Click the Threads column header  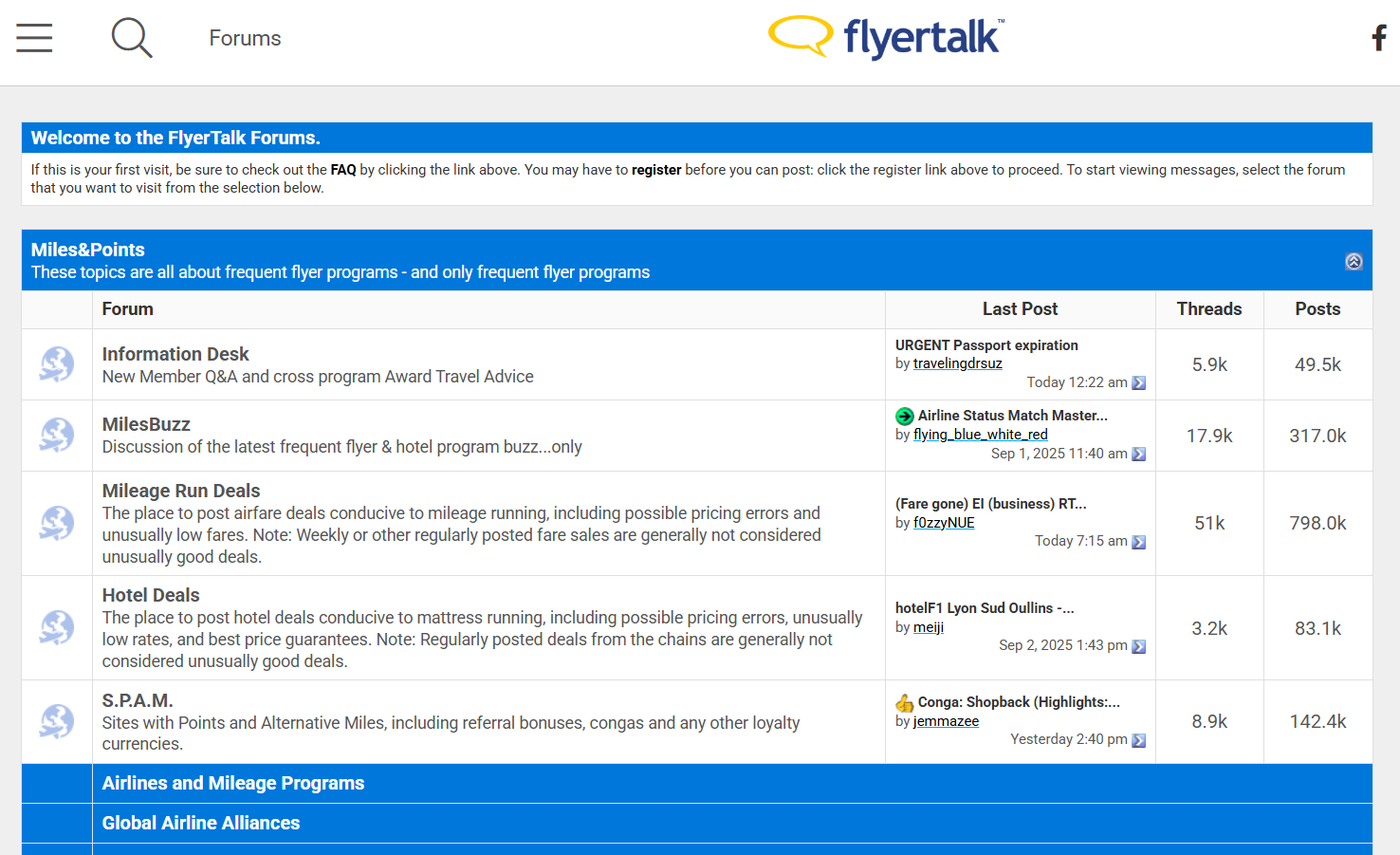1209,309
